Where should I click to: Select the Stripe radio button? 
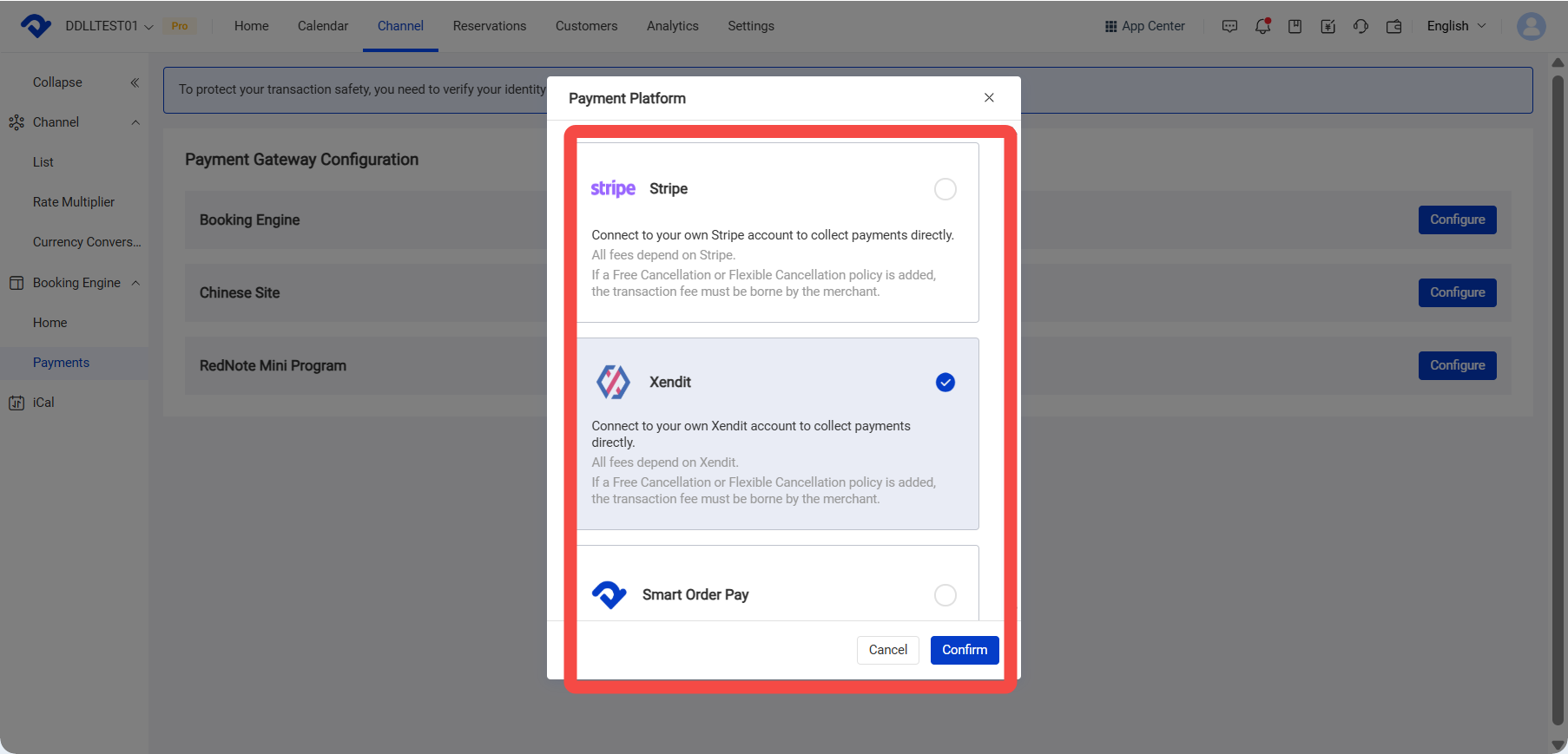[945, 189]
